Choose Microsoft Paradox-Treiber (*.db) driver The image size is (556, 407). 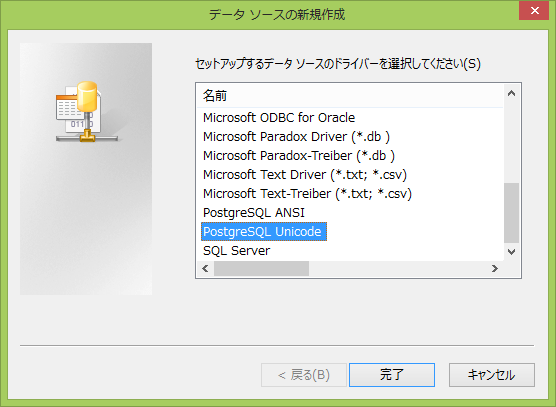[299, 156]
